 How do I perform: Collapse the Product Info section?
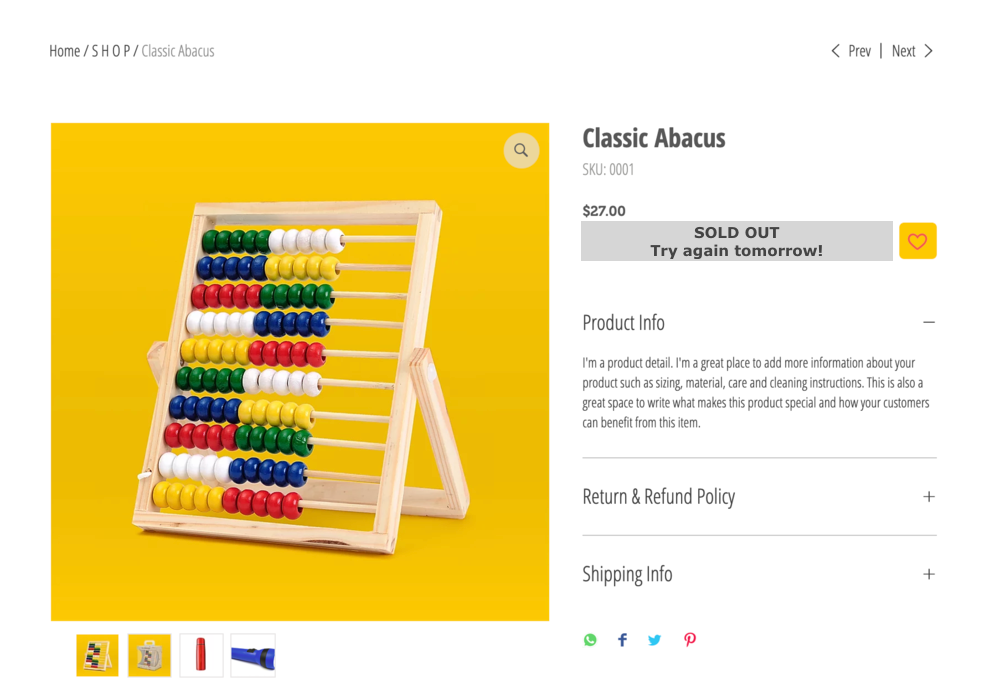coord(929,323)
